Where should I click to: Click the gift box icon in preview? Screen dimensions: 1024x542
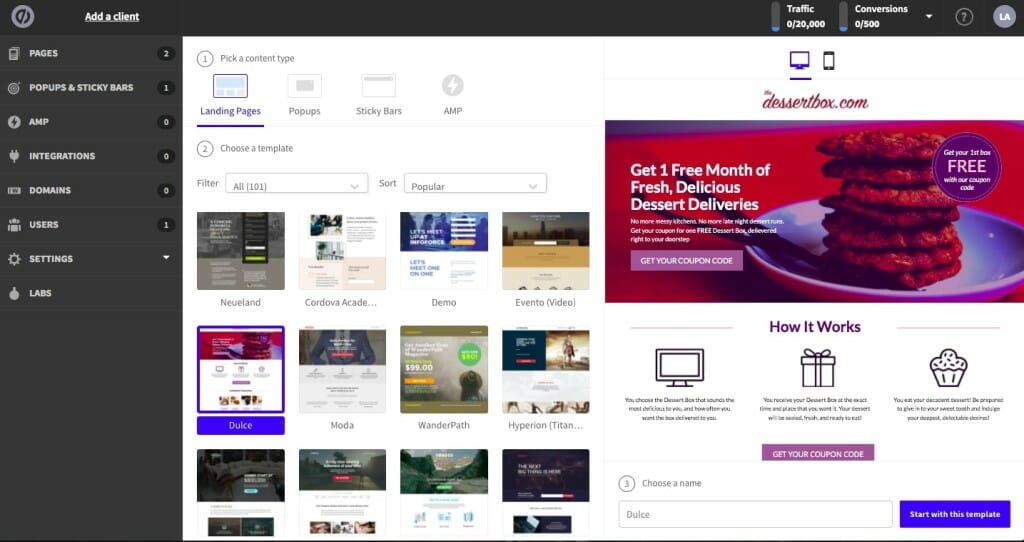click(818, 368)
